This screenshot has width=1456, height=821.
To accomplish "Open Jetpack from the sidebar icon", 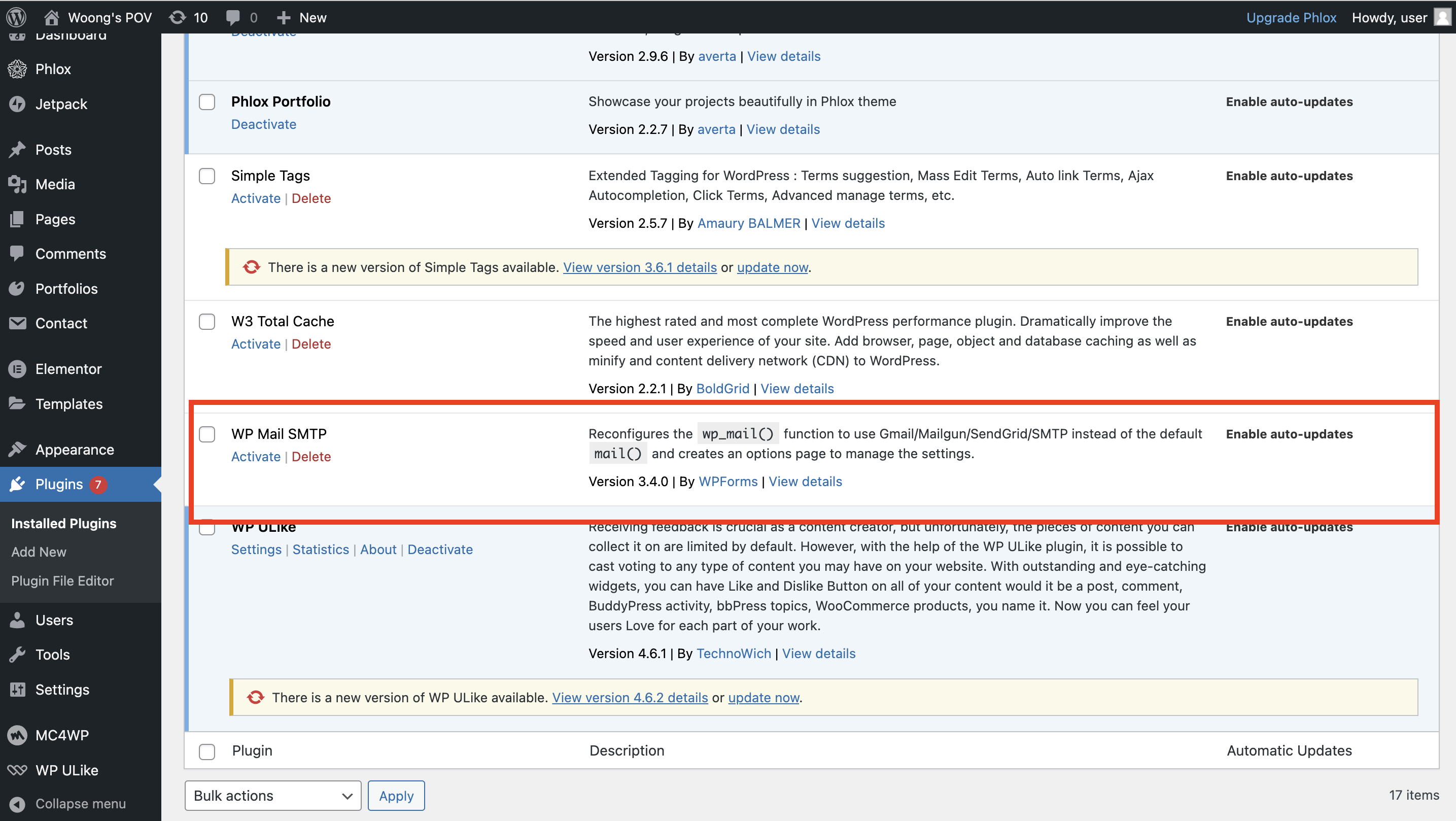I will 18,104.
